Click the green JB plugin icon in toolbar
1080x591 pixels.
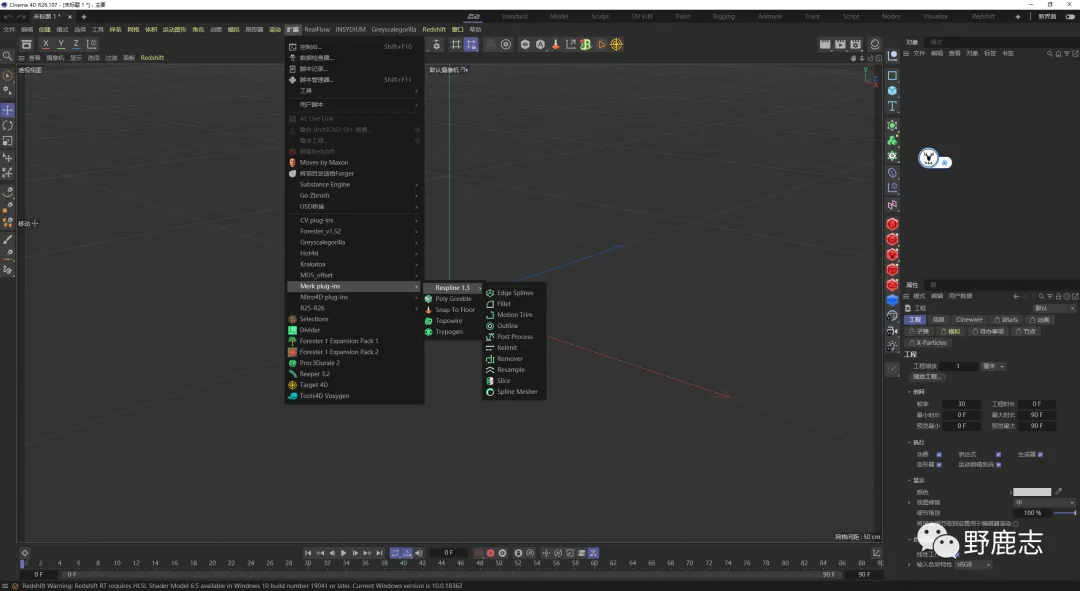click(585, 44)
